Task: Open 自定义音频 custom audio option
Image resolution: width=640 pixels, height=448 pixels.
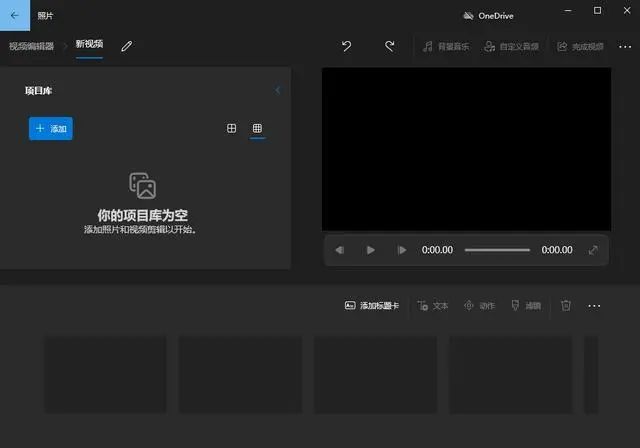Action: coord(511,47)
